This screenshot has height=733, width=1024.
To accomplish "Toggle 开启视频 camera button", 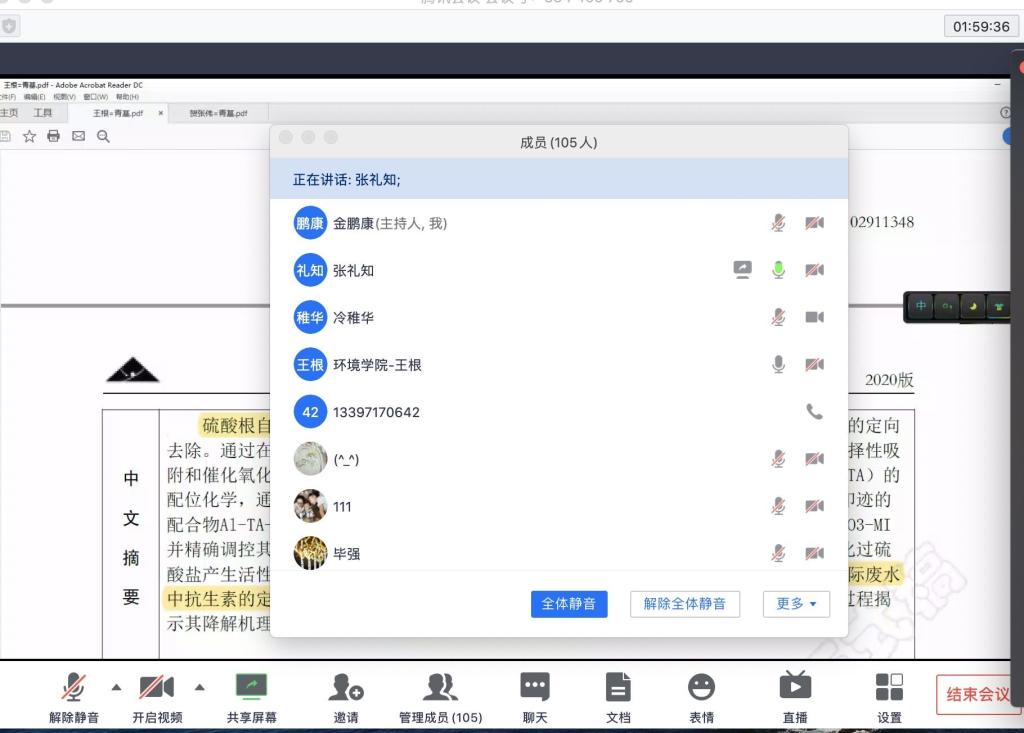I will [x=157, y=687].
